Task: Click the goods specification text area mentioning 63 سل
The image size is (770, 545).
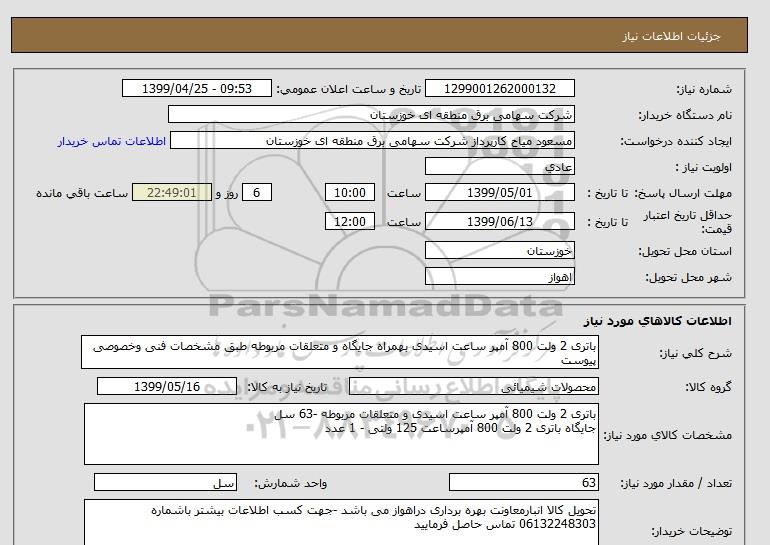Action: 341,434
